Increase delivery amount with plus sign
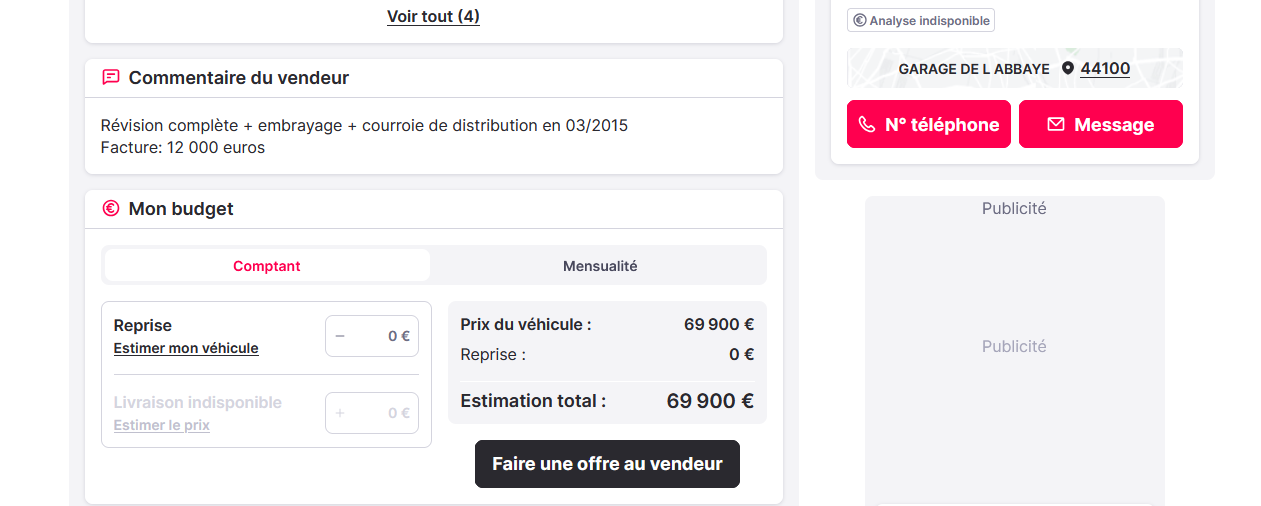This screenshot has width=1261, height=506. tap(340, 413)
